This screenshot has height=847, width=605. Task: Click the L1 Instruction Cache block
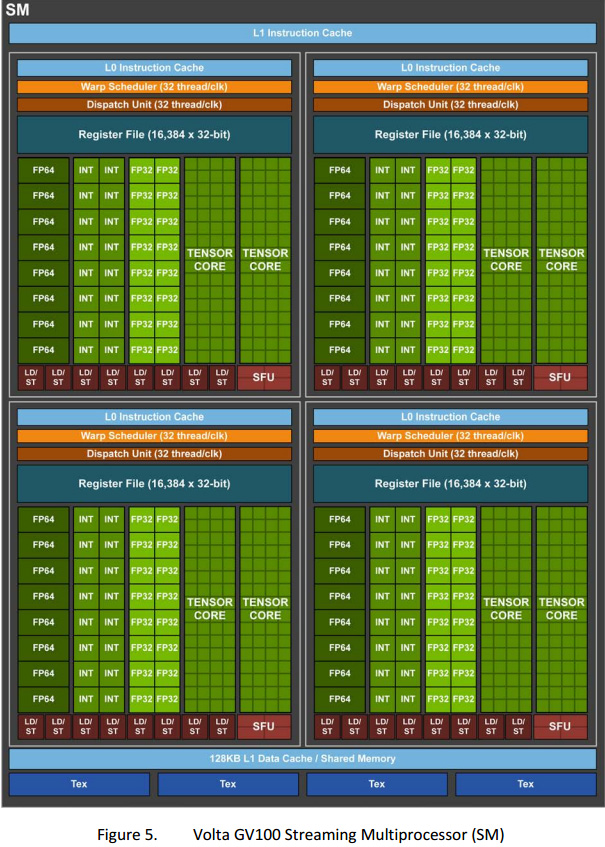click(302, 33)
